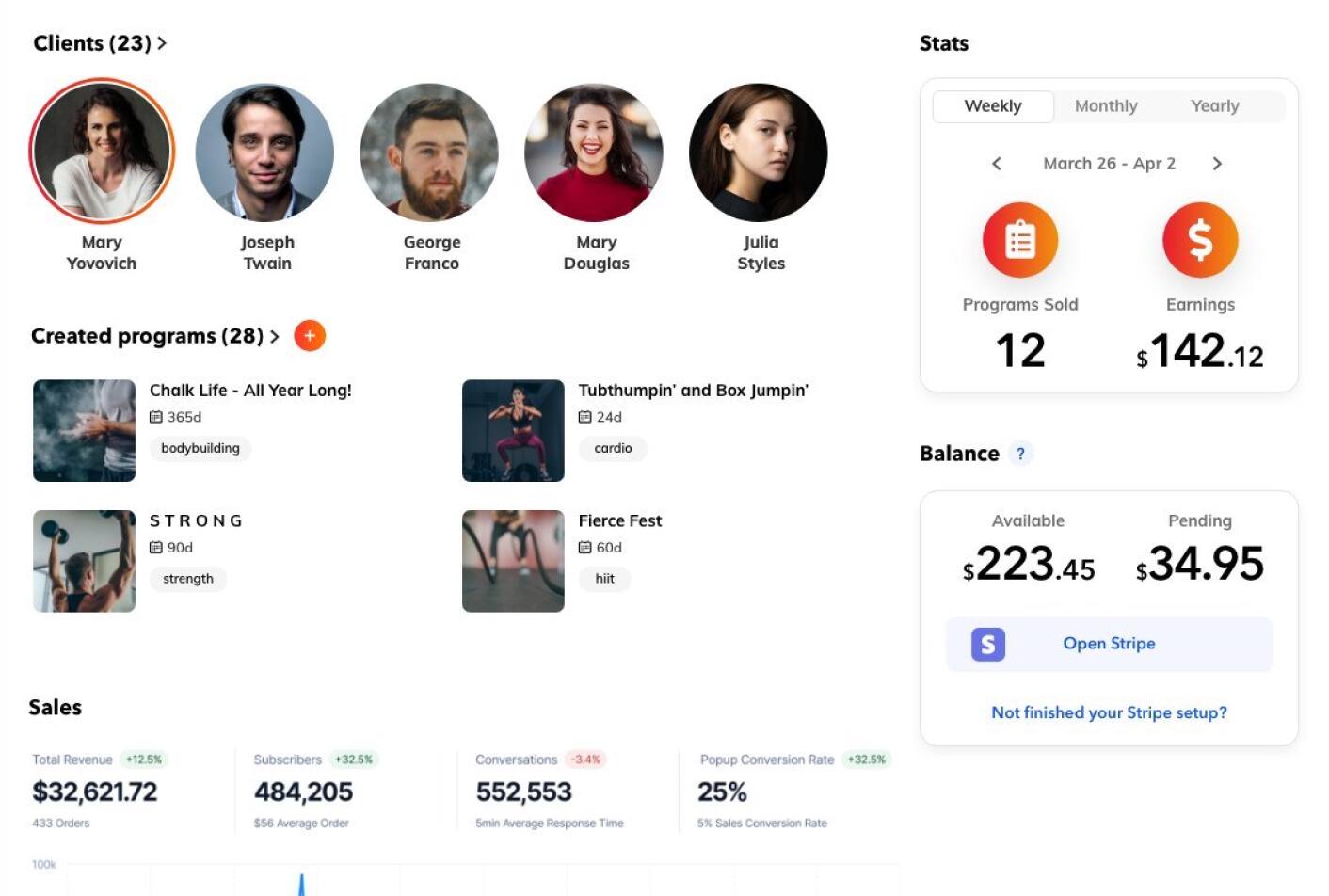Image resolution: width=1329 pixels, height=896 pixels.
Task: Click the orange add program plus icon
Action: click(x=310, y=336)
